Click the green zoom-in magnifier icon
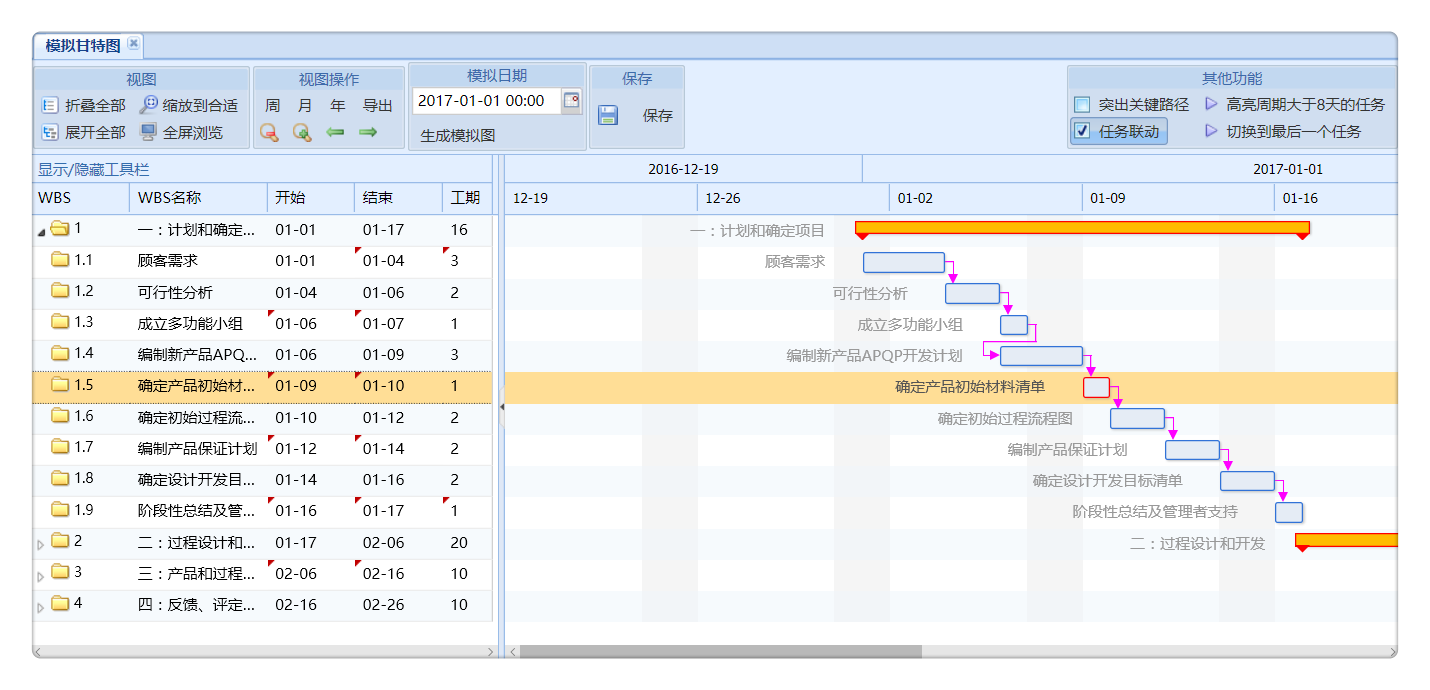Screen dimensions: 1430x690 [x=302, y=131]
